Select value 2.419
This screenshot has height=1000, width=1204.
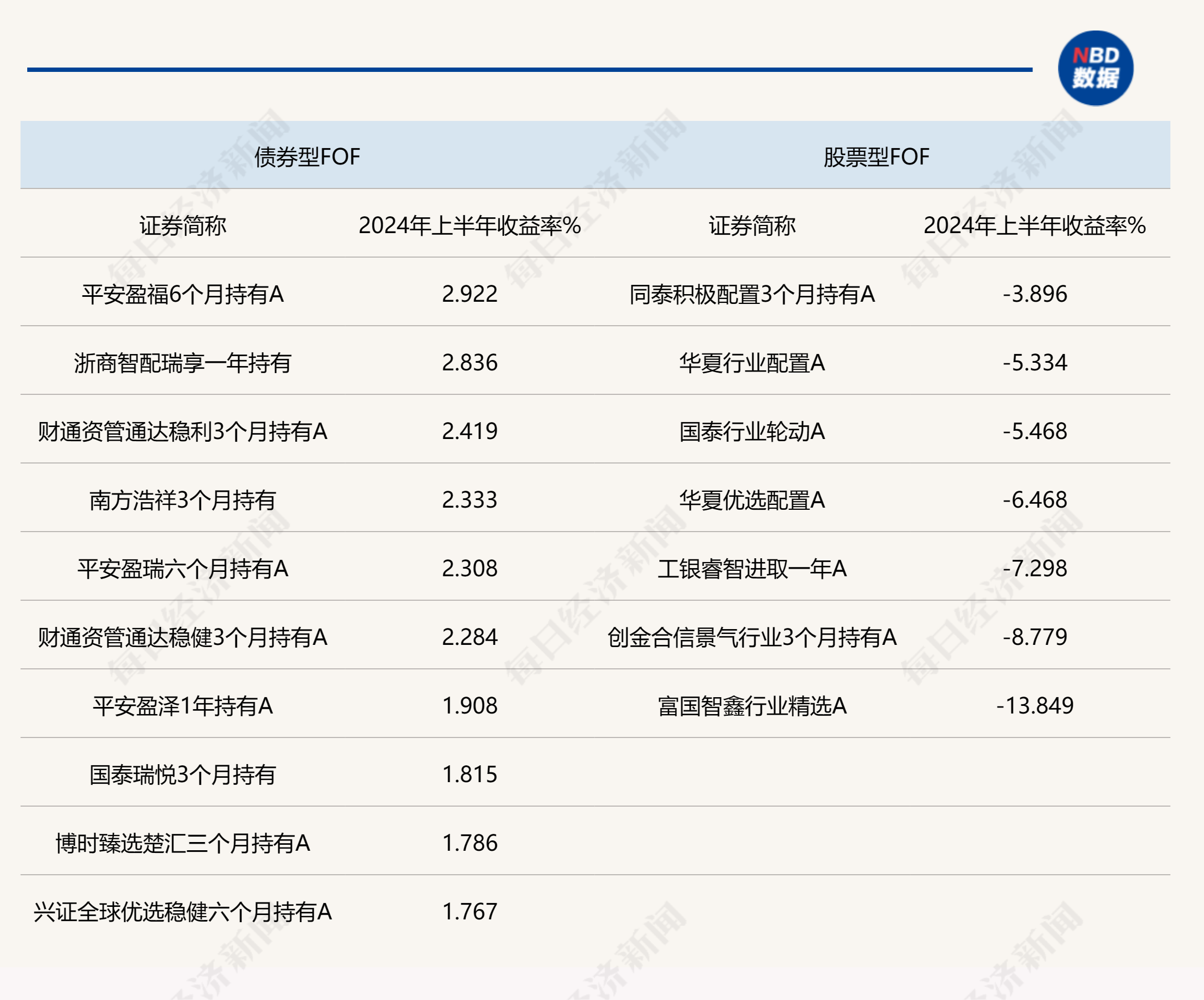coord(470,431)
